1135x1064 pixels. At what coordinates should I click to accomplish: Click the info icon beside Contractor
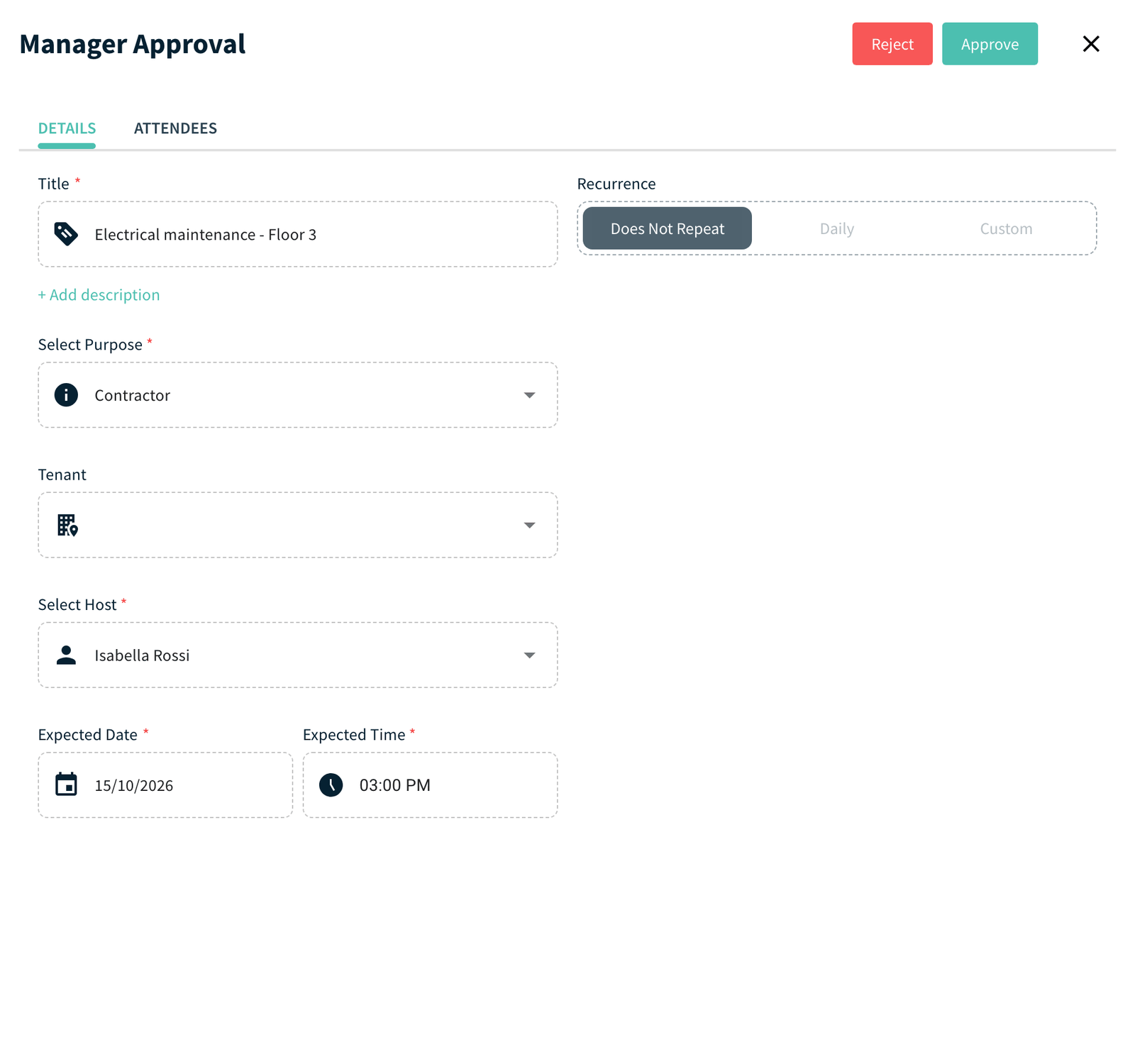(66, 394)
